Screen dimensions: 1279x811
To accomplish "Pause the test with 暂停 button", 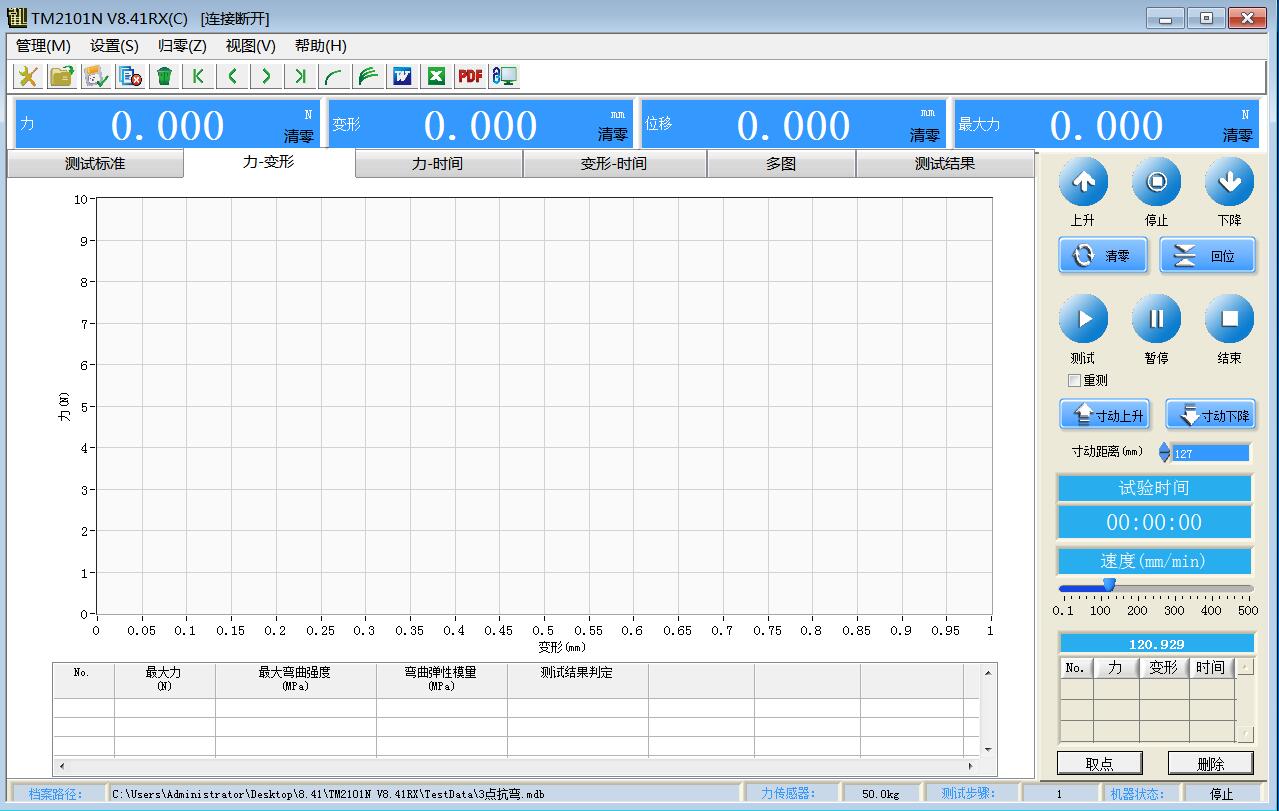I will [1156, 319].
